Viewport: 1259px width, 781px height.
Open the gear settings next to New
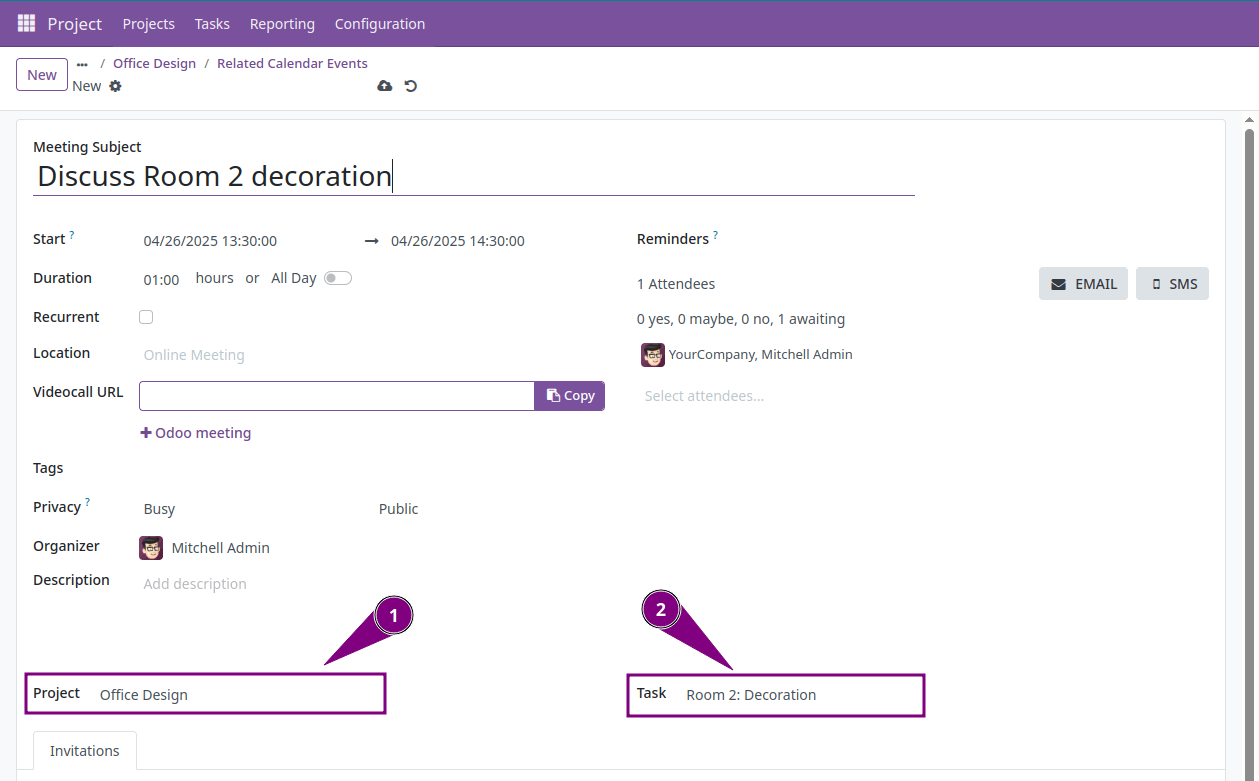(115, 86)
